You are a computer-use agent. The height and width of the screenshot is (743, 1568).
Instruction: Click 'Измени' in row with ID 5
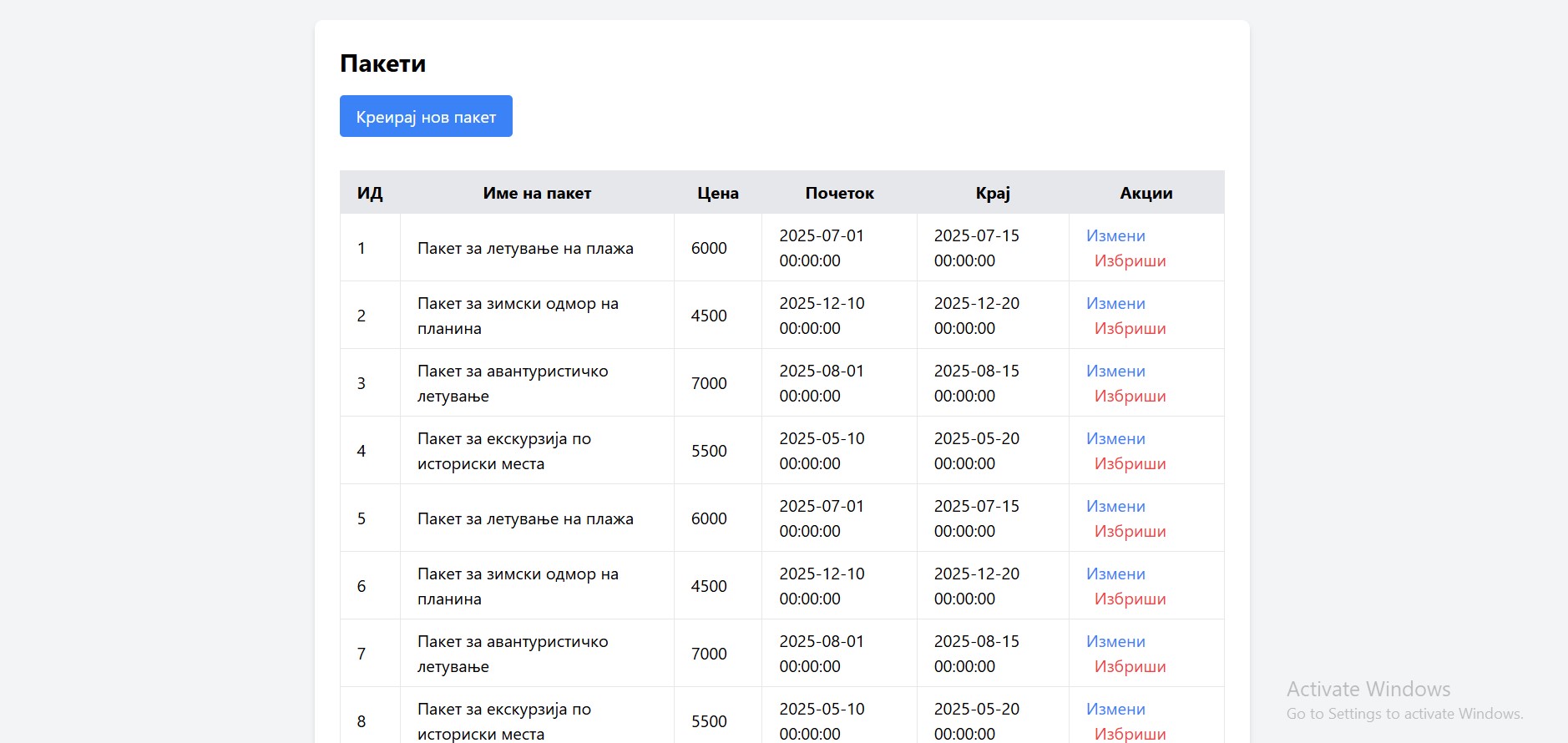(x=1115, y=507)
